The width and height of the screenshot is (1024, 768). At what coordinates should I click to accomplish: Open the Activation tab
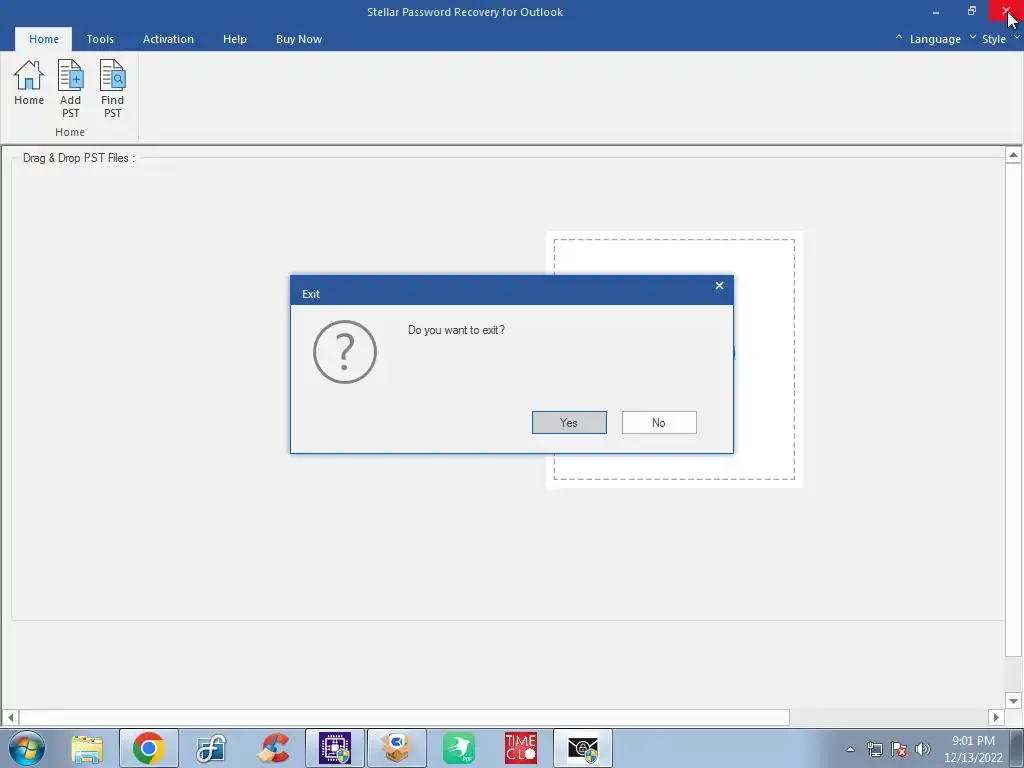[168, 39]
